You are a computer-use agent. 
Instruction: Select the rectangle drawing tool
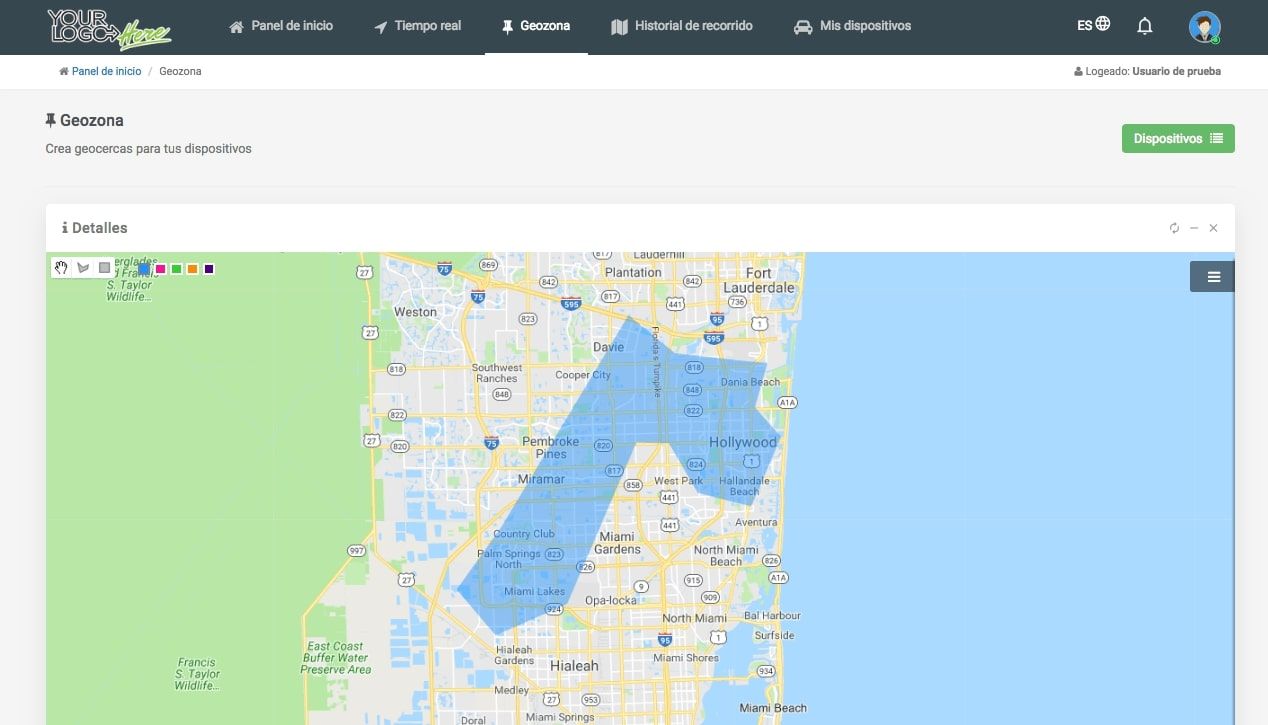[x=105, y=268]
